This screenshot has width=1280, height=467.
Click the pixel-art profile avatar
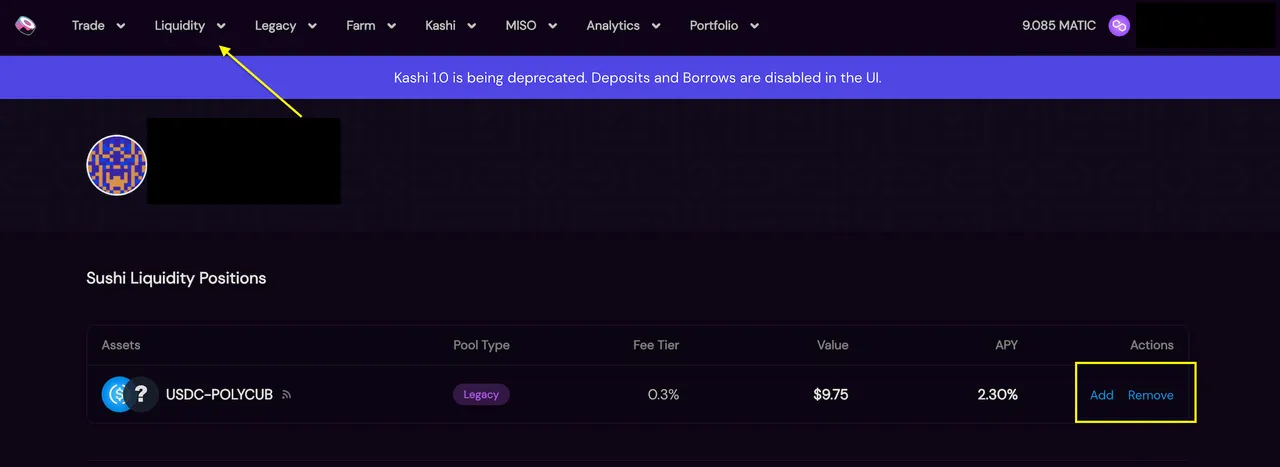(x=117, y=165)
